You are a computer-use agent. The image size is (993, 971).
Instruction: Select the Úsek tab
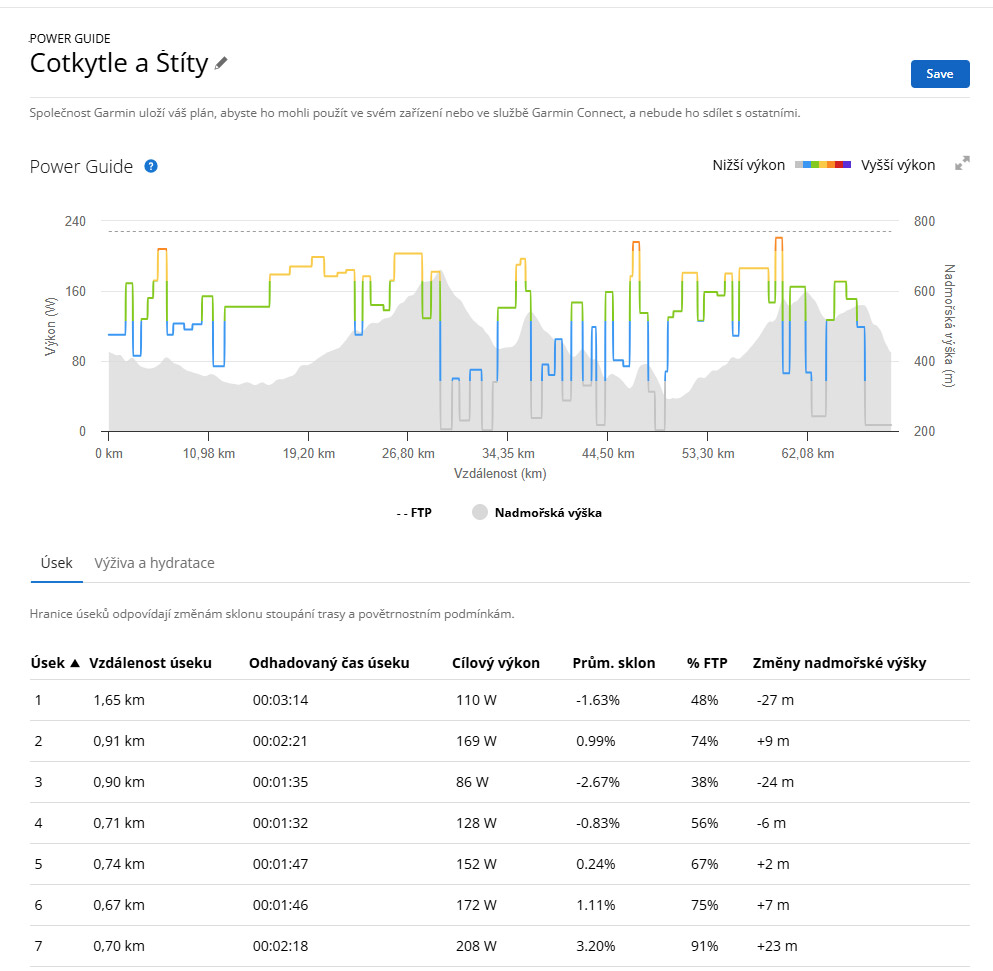coord(56,563)
